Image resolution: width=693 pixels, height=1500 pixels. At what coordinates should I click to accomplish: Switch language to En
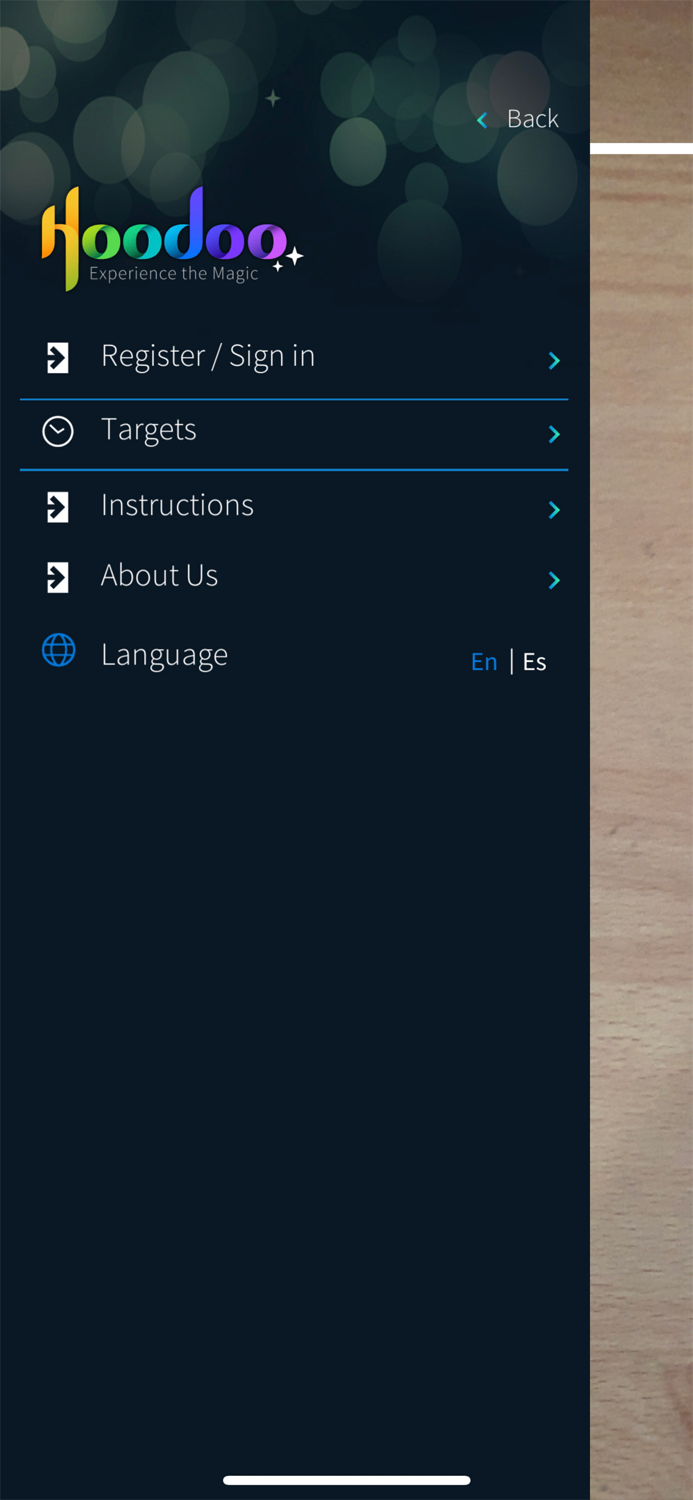click(484, 661)
